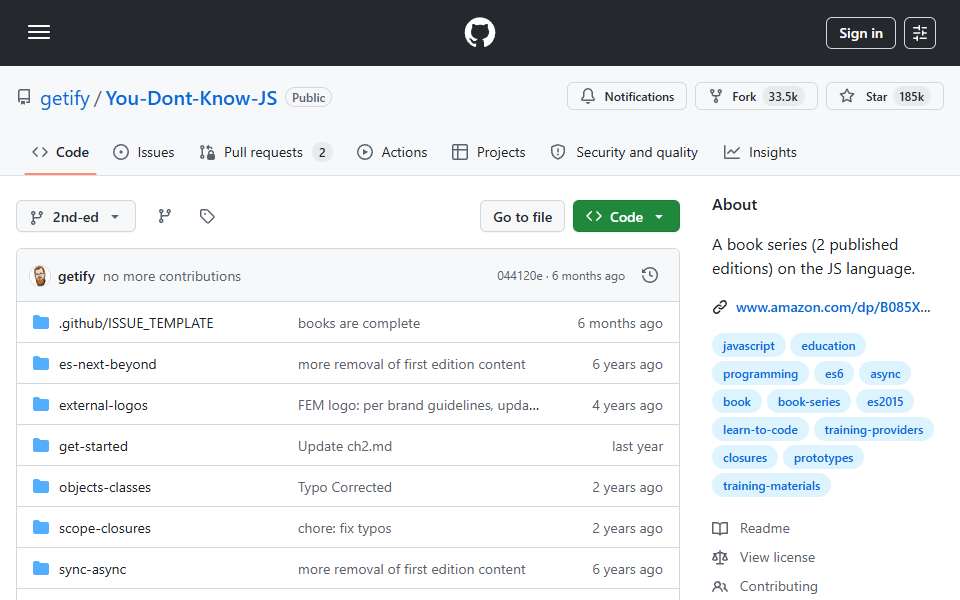The width and height of the screenshot is (960, 600).
Task: Open commit history clock icon
Action: pyautogui.click(x=650, y=276)
